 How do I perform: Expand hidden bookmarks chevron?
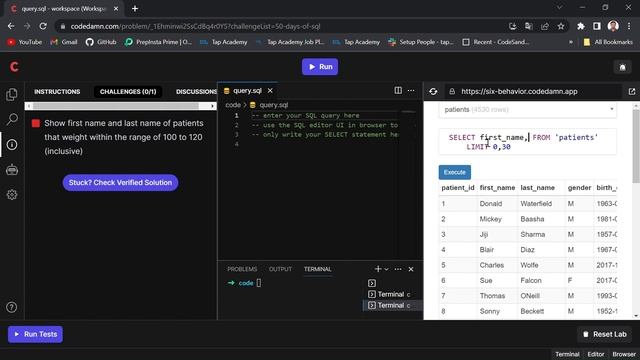pos(571,42)
